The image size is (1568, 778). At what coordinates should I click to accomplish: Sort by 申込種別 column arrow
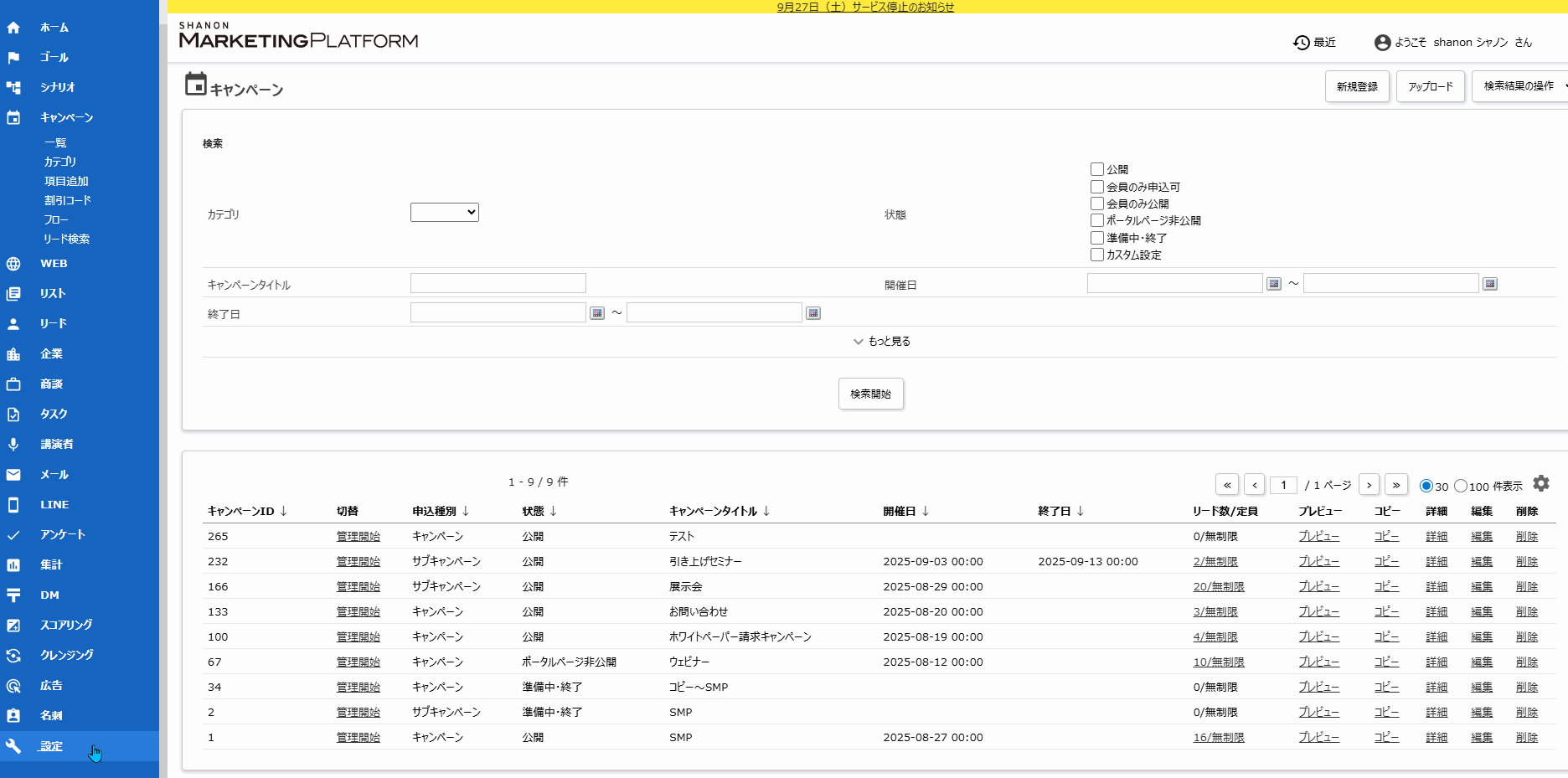point(466,511)
